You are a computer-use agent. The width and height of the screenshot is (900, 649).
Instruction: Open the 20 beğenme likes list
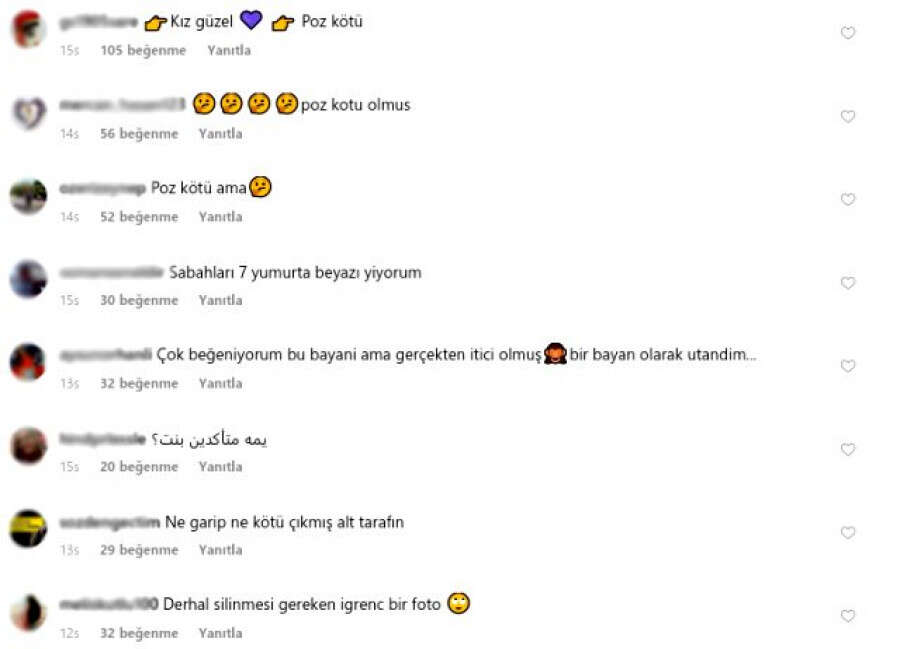coord(139,467)
